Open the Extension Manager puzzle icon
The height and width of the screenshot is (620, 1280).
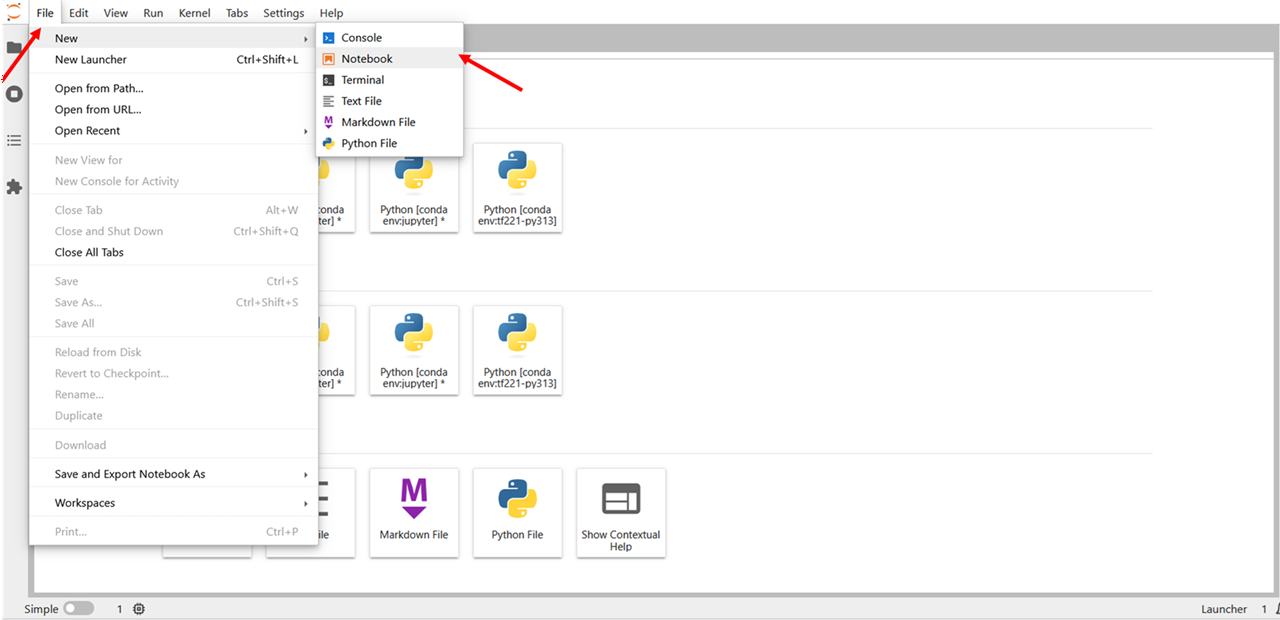coord(14,187)
